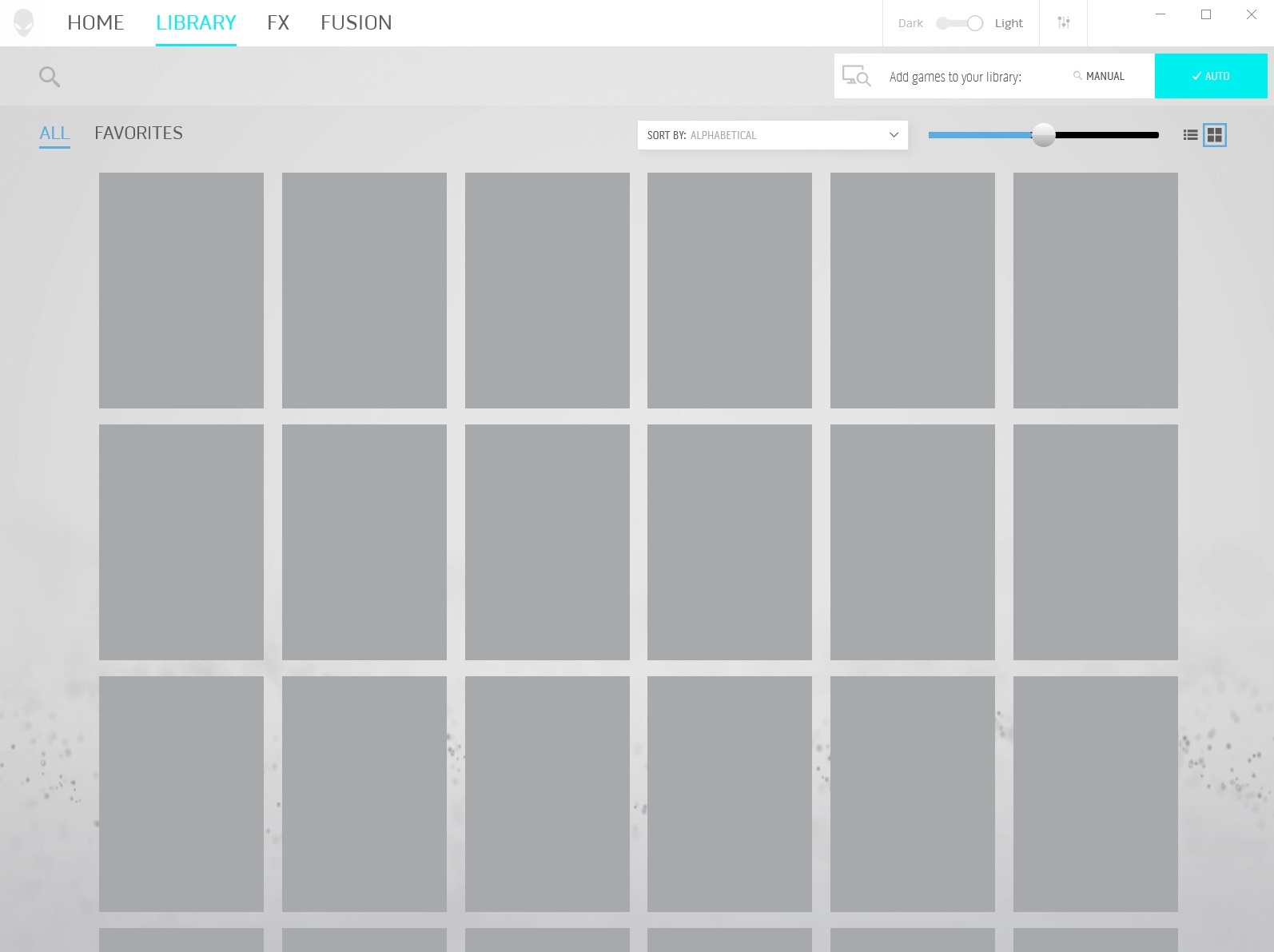This screenshot has height=952, width=1274.
Task: Add games using MANUAL search
Action: [1099, 76]
